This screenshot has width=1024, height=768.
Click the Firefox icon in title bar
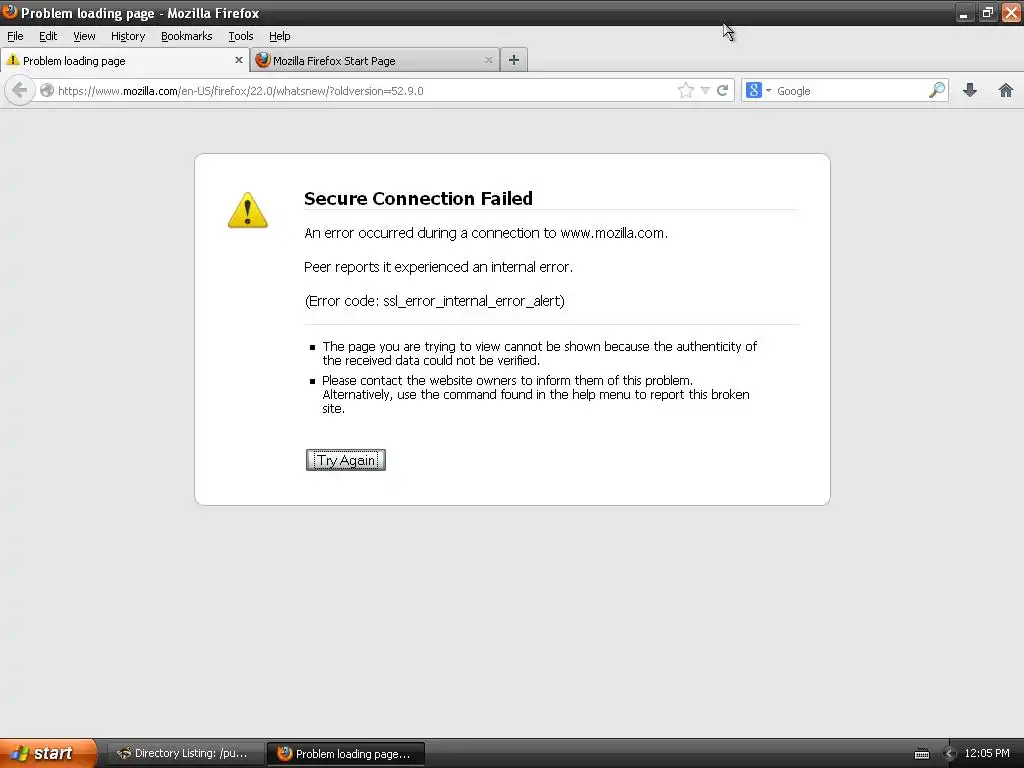[9, 11]
